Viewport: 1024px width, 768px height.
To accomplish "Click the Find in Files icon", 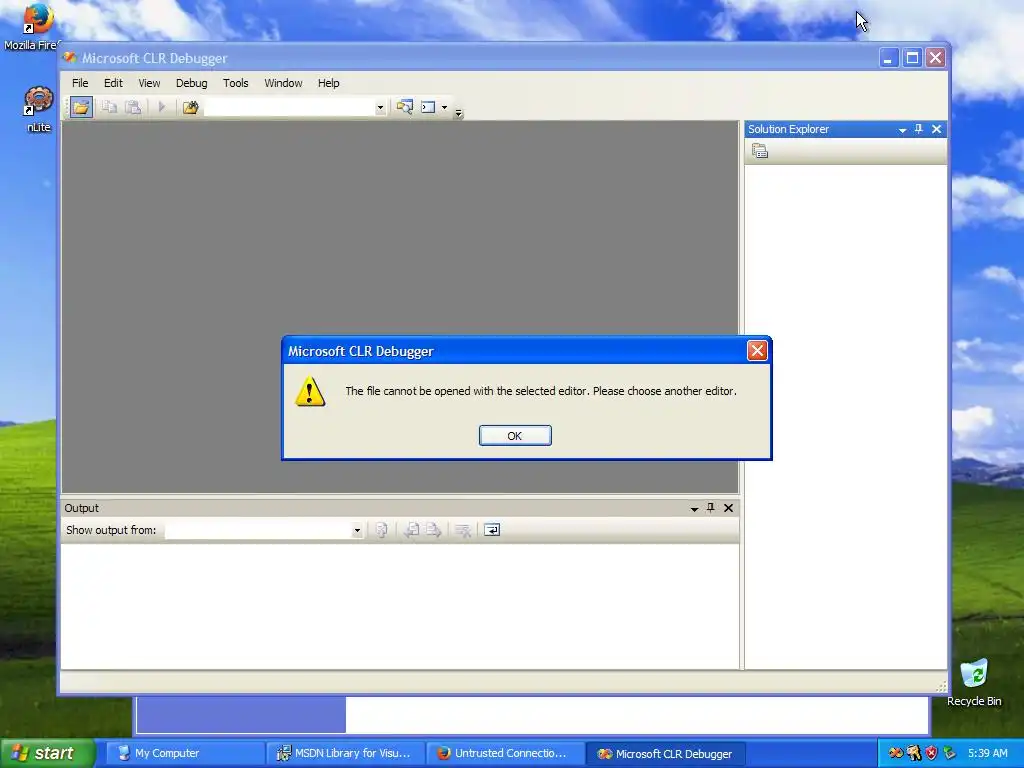I will point(190,107).
